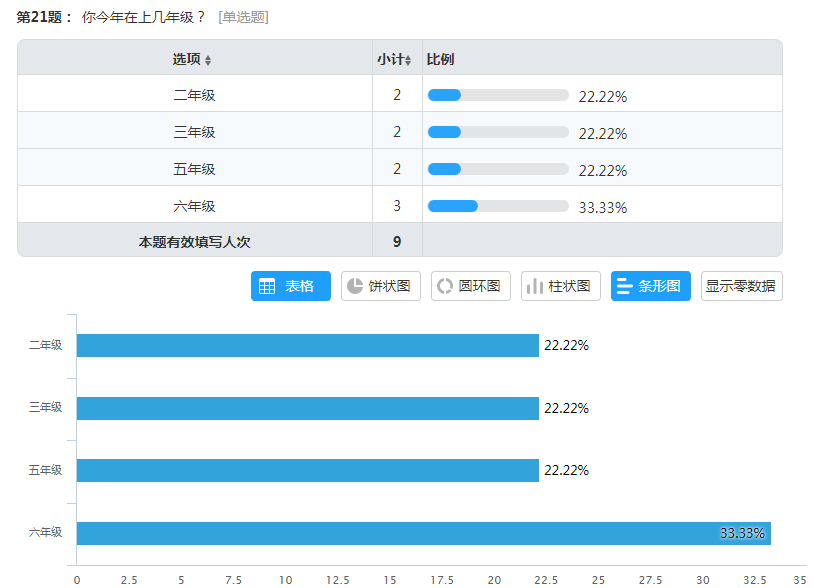Click the 五年级 progress bar in table
Screen dimensions: 814x588
pyautogui.click(x=498, y=169)
